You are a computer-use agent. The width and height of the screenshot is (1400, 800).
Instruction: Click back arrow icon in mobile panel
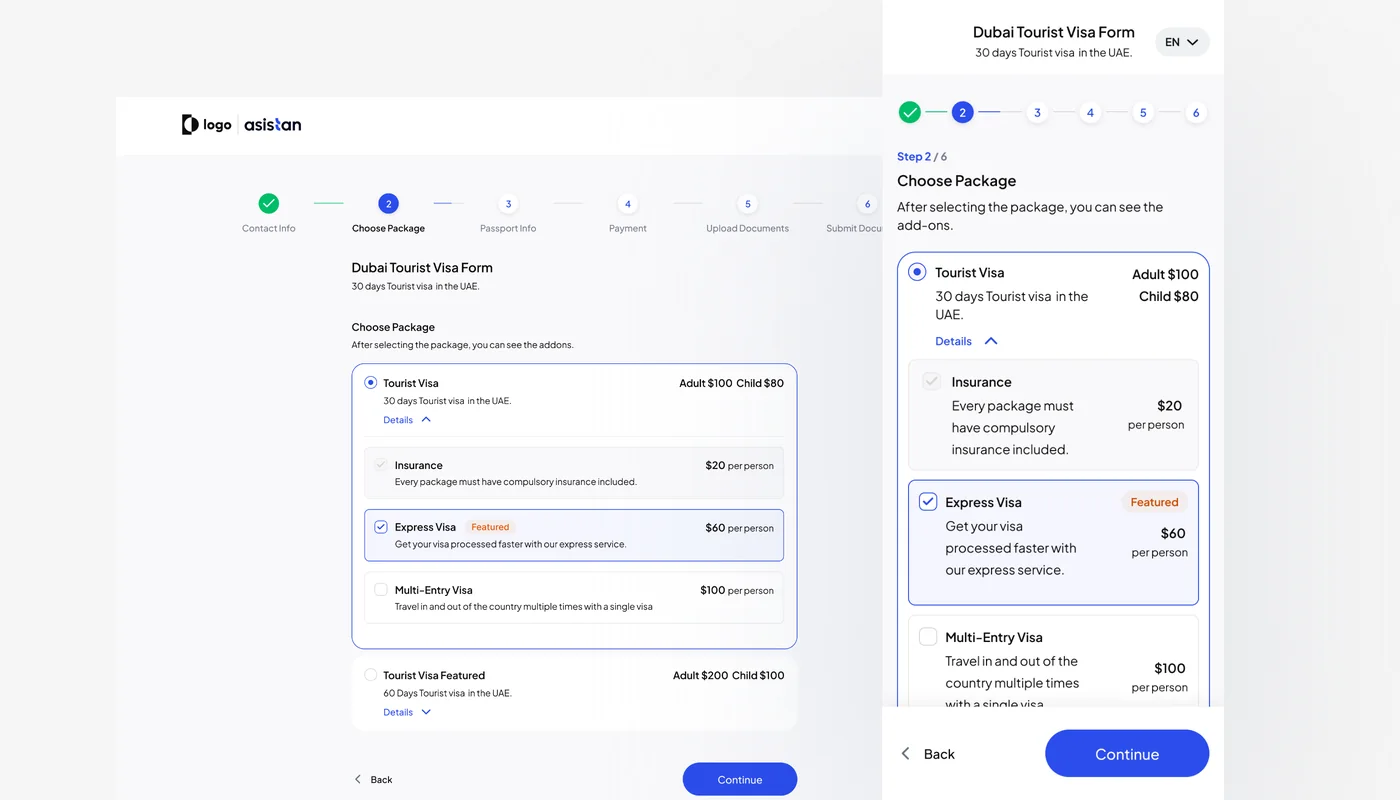(906, 753)
